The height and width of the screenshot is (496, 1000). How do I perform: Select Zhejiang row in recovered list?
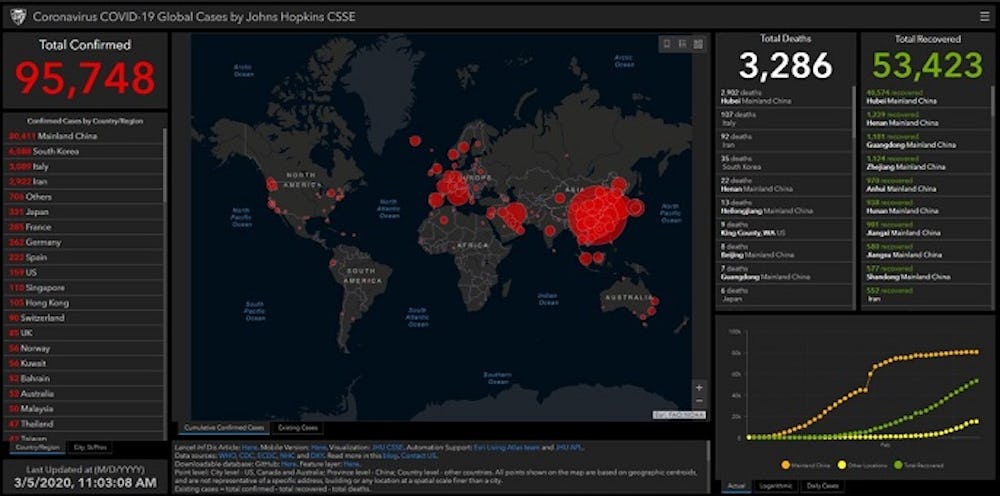pyautogui.click(x=926, y=163)
